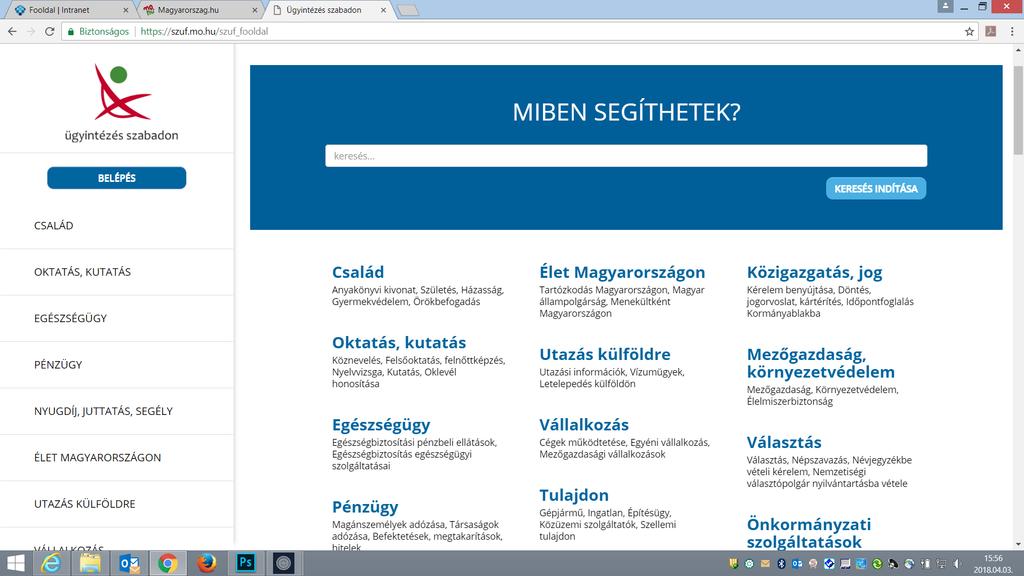
Task: Open the Önkormányzati szolgáltatások category link
Action: coord(809,533)
